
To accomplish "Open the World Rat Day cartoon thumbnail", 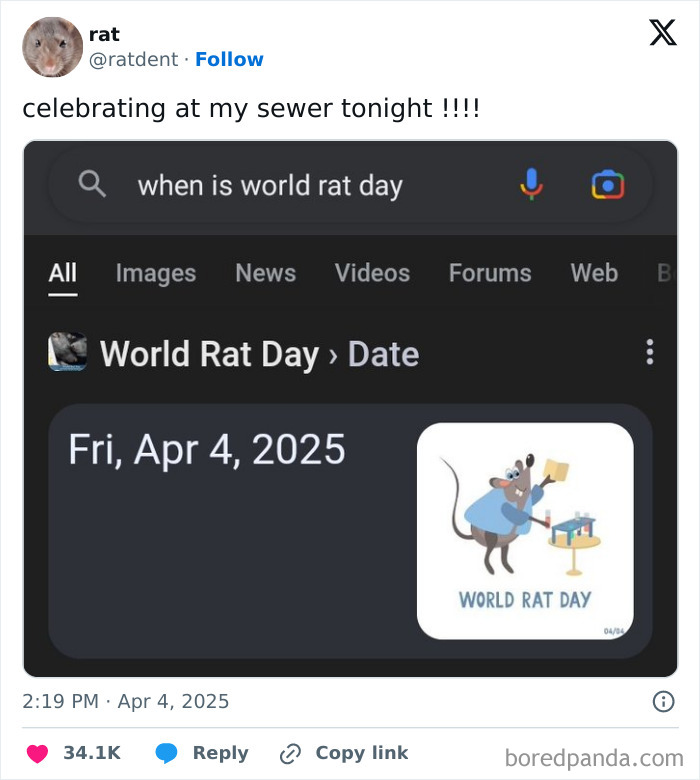I will [525, 531].
